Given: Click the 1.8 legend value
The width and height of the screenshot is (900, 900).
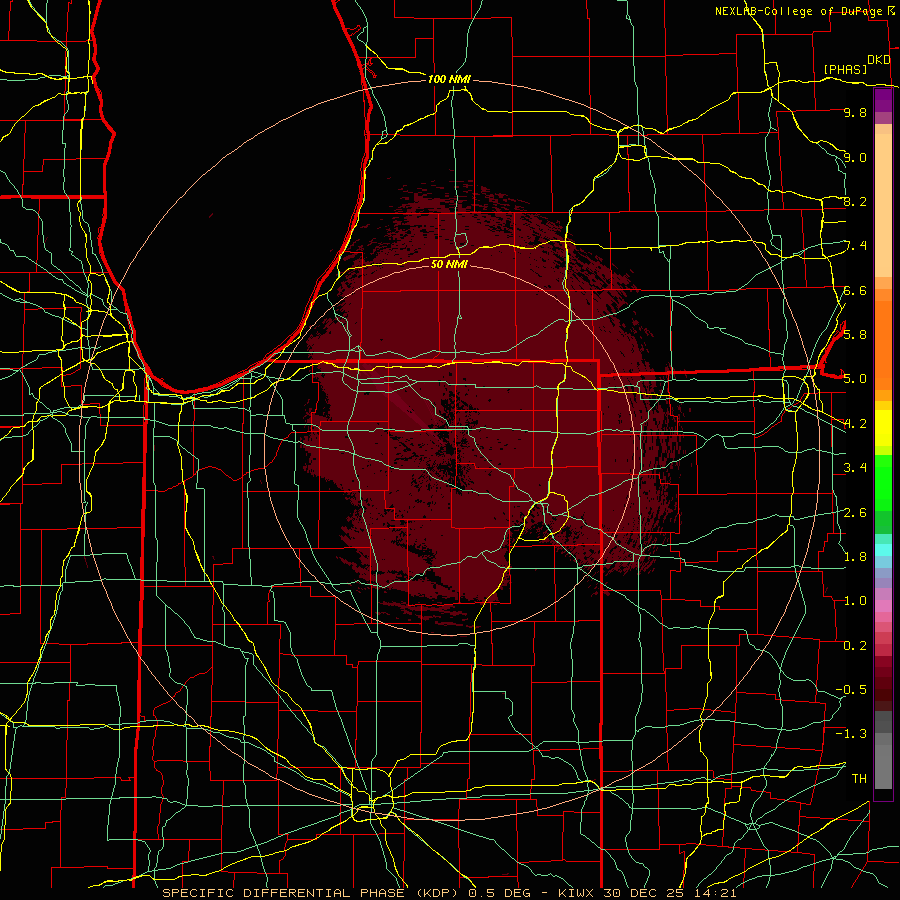Looking at the screenshot, I should point(855,556).
